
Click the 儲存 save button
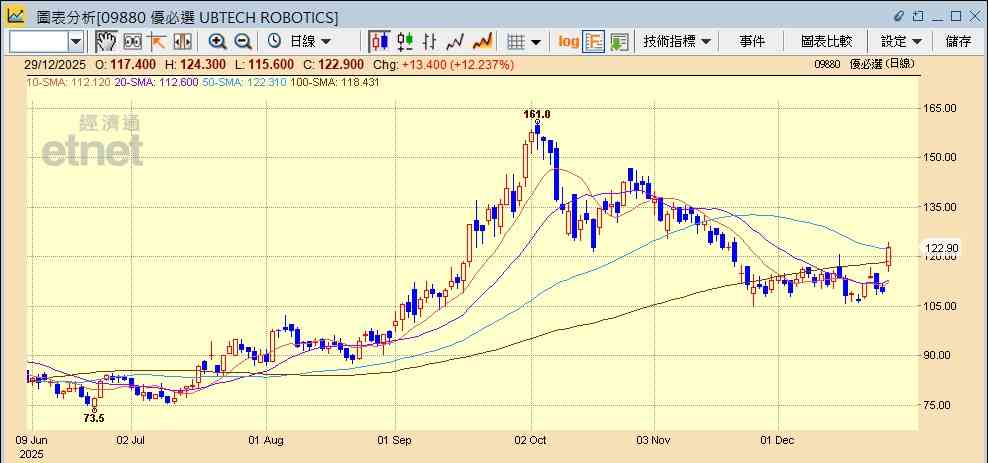[959, 42]
